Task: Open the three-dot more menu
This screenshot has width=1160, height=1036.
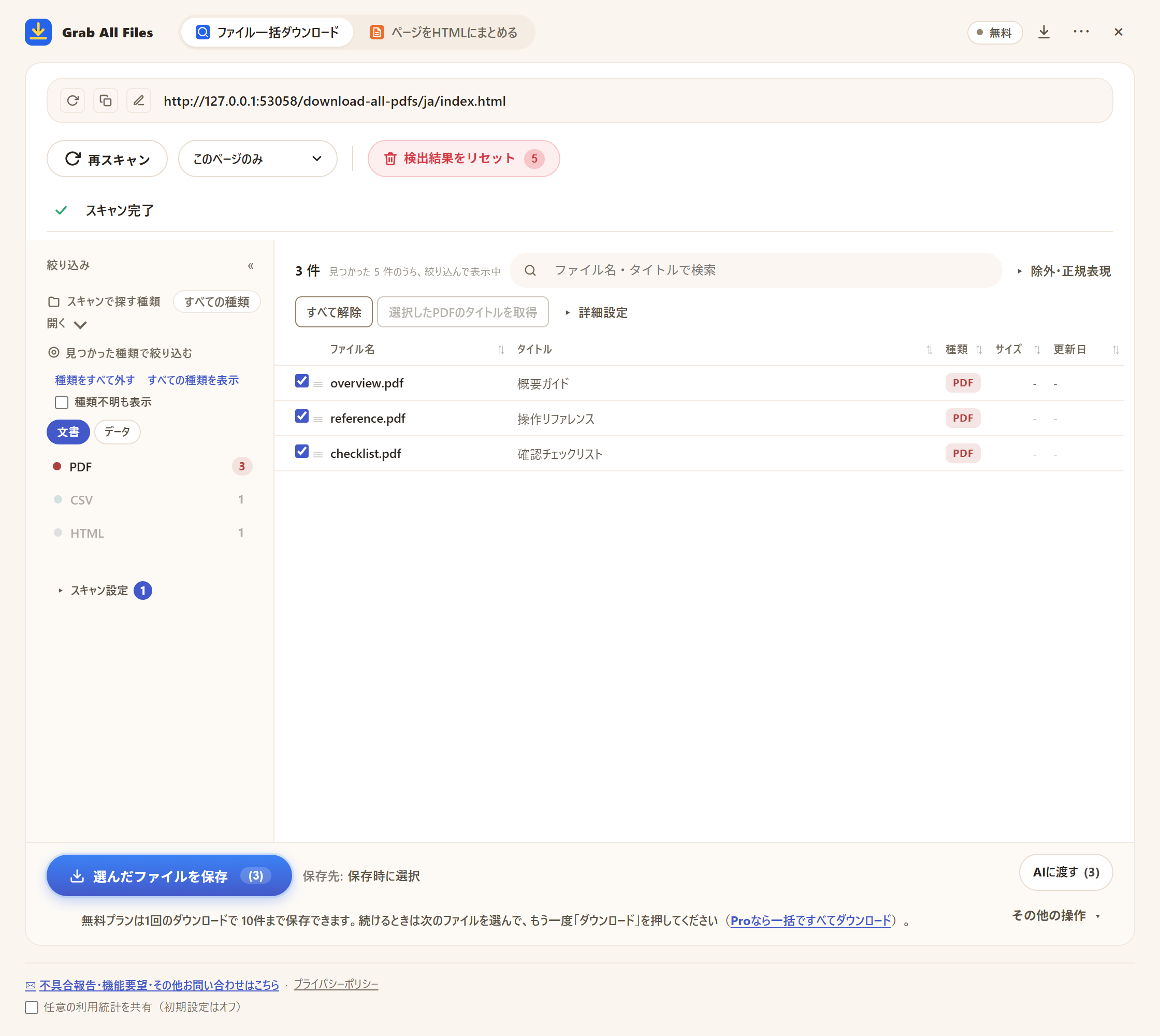Action: 1081,32
